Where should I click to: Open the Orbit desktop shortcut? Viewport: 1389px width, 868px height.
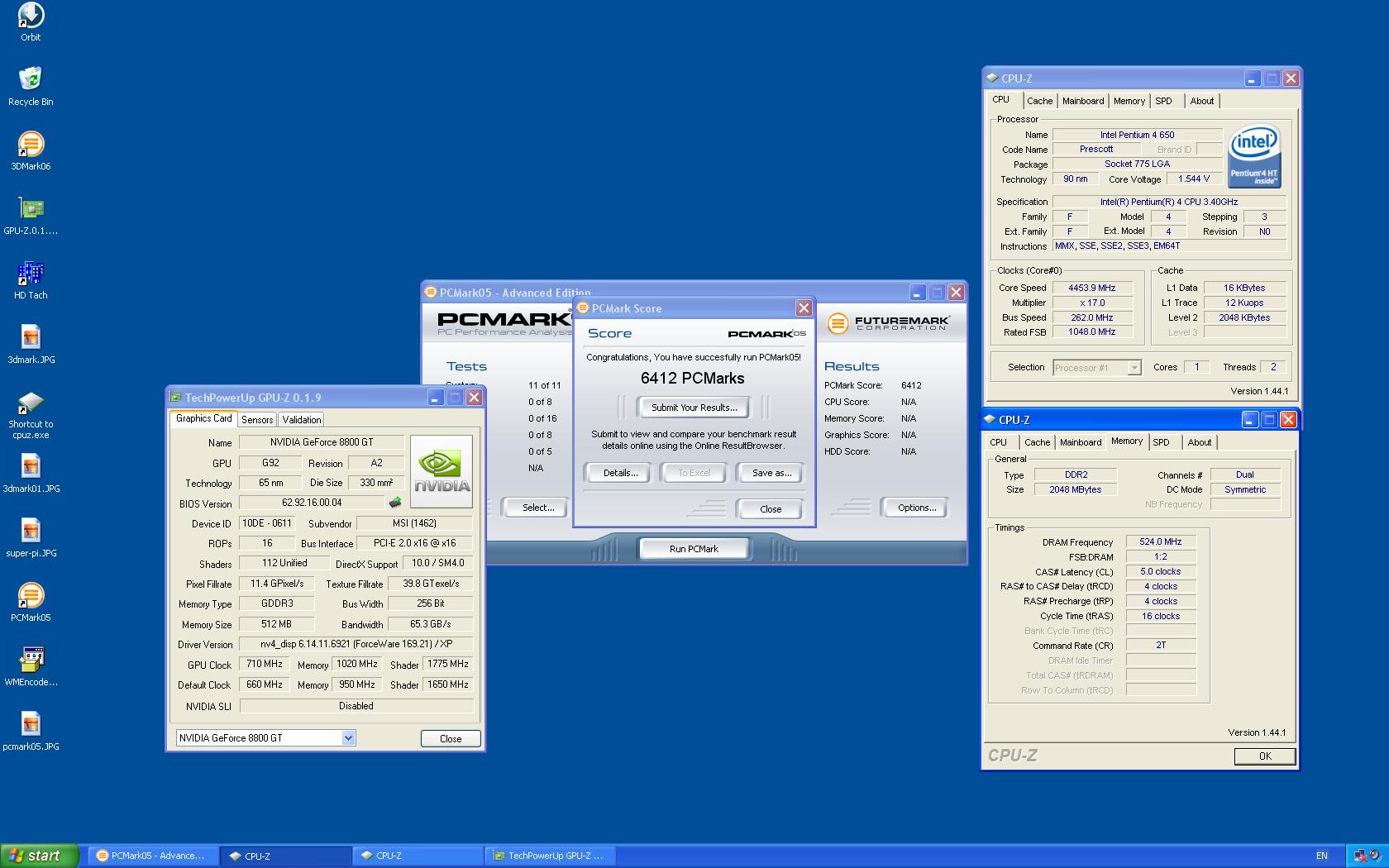coord(31,21)
